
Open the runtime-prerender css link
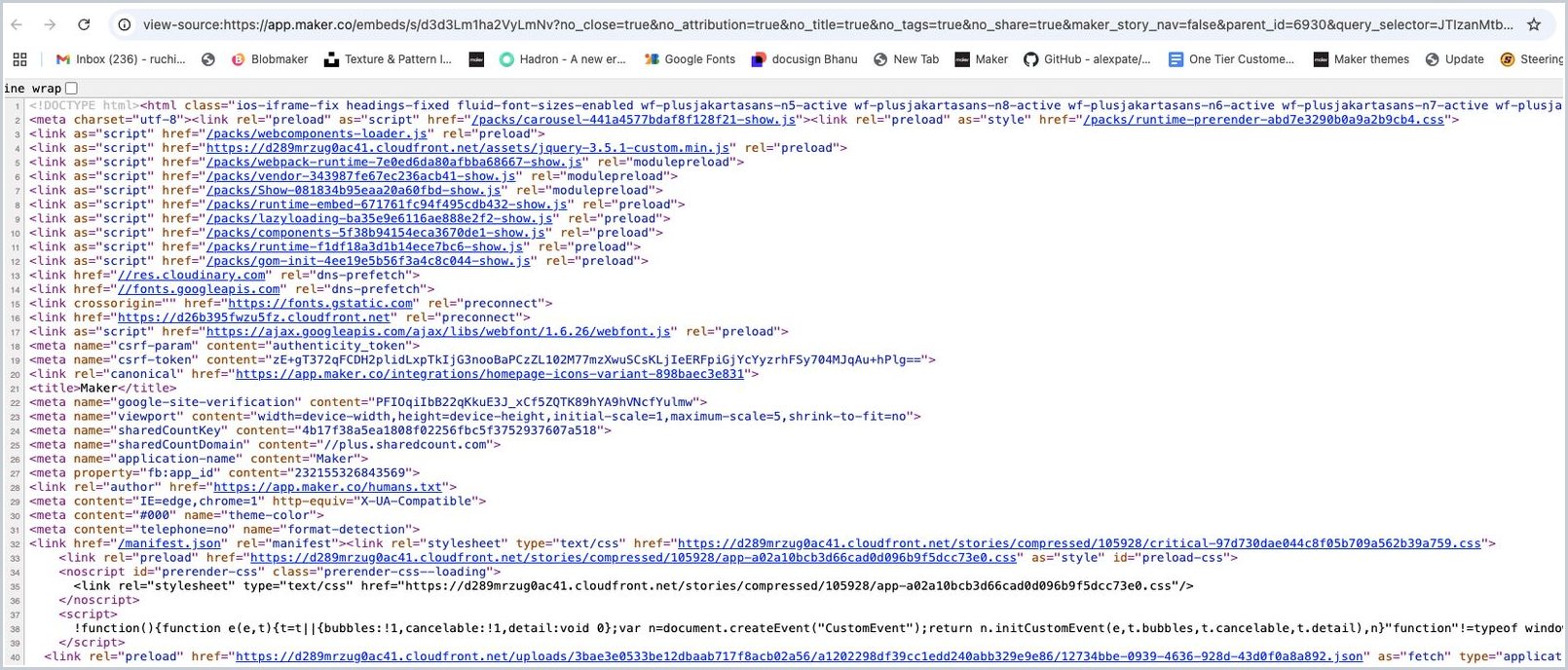point(1263,120)
